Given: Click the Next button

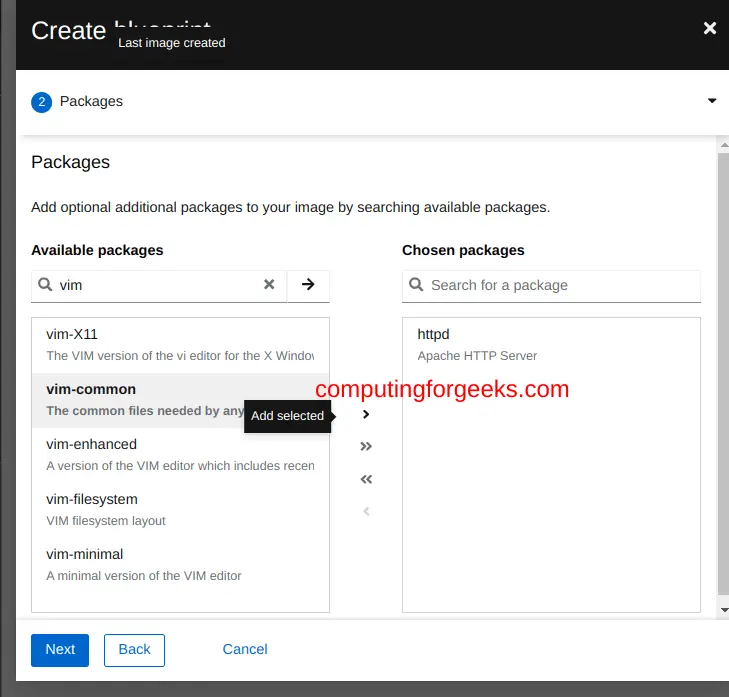Looking at the screenshot, I should point(60,650).
